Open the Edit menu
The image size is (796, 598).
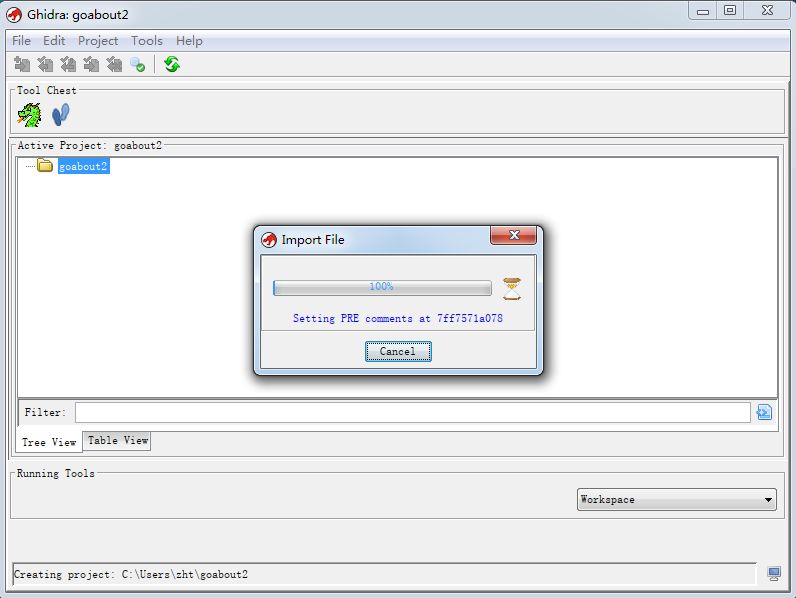(54, 41)
